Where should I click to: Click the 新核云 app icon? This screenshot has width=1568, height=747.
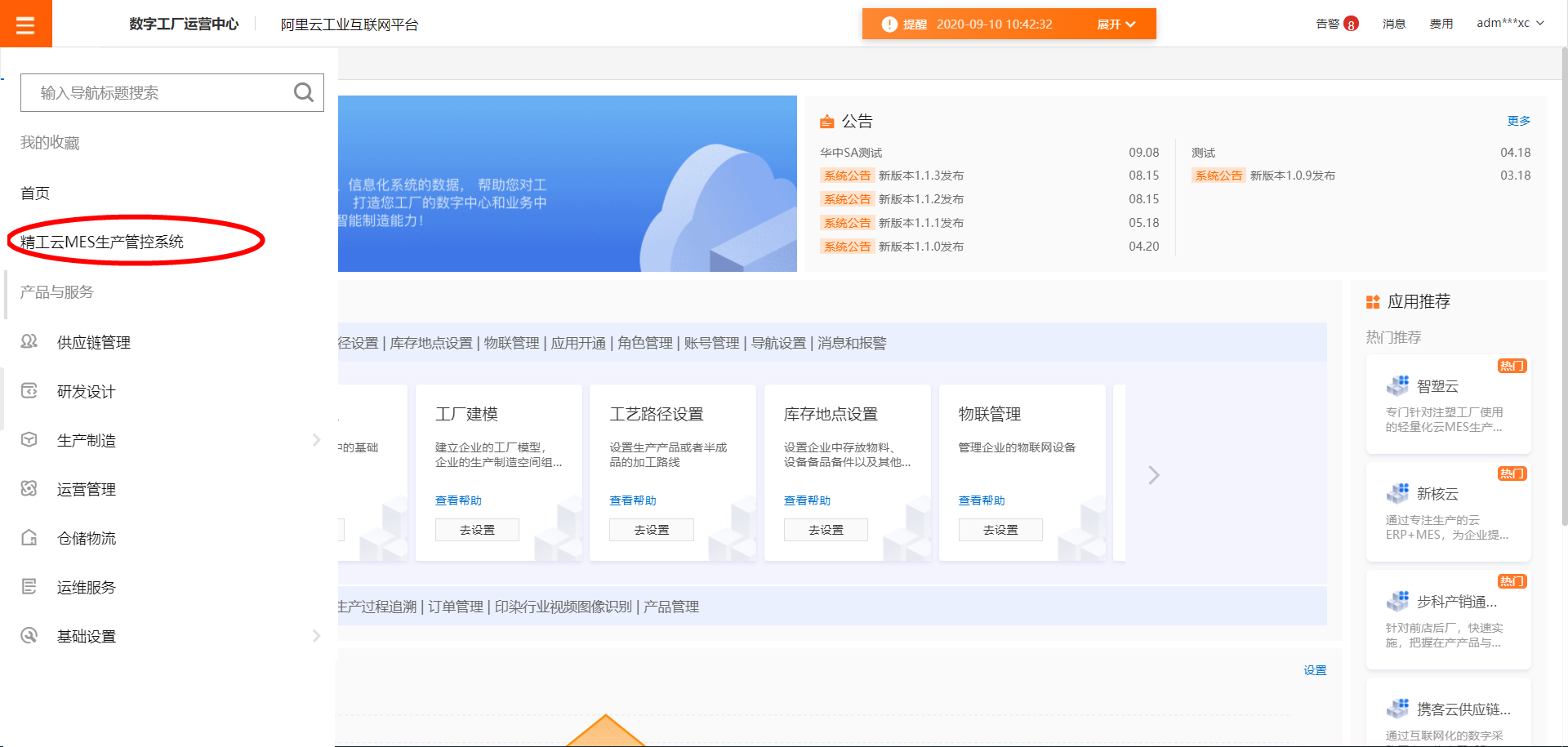click(1397, 493)
